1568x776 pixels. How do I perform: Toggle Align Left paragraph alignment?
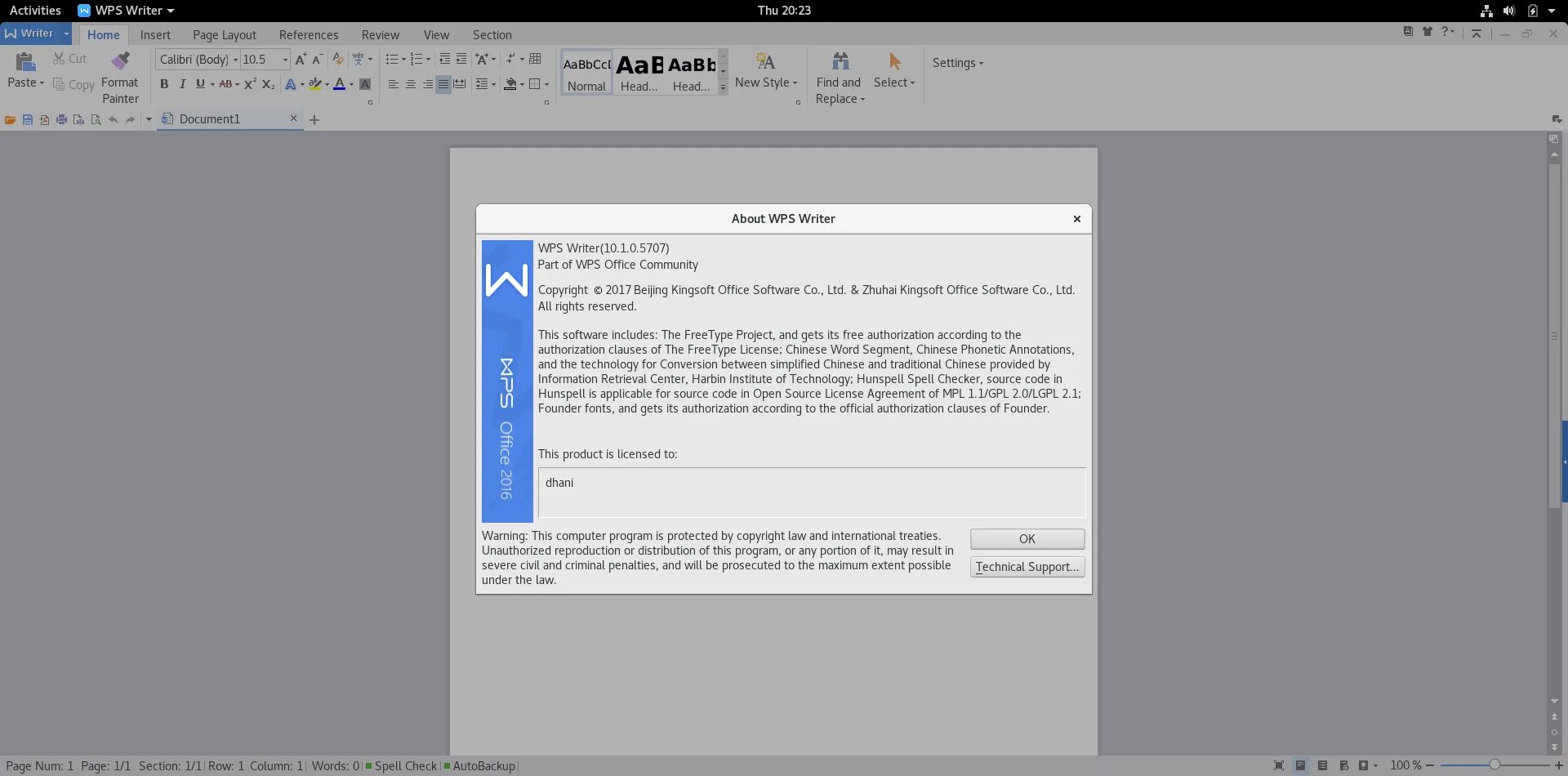click(x=393, y=84)
